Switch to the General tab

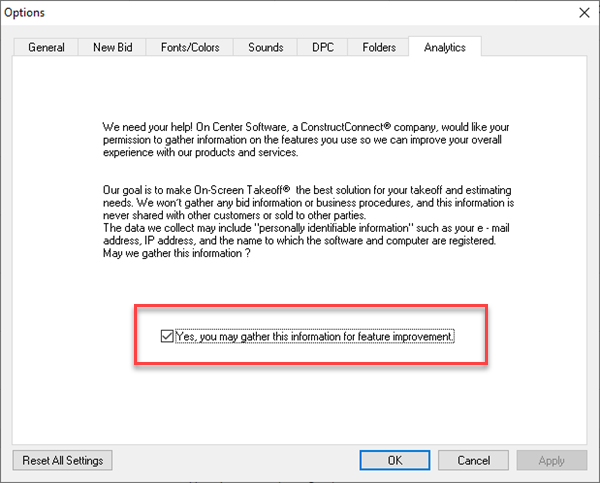coord(46,47)
